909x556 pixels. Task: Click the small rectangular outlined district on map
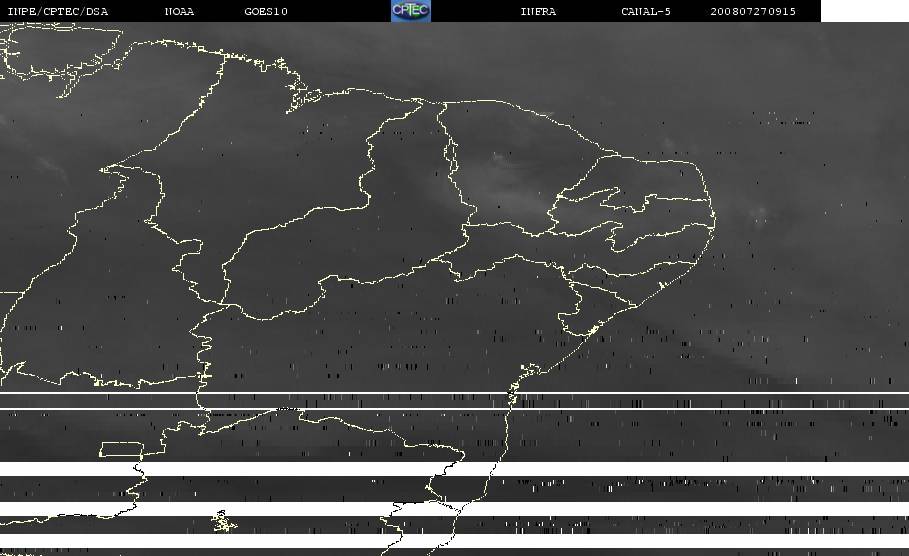click(120, 448)
